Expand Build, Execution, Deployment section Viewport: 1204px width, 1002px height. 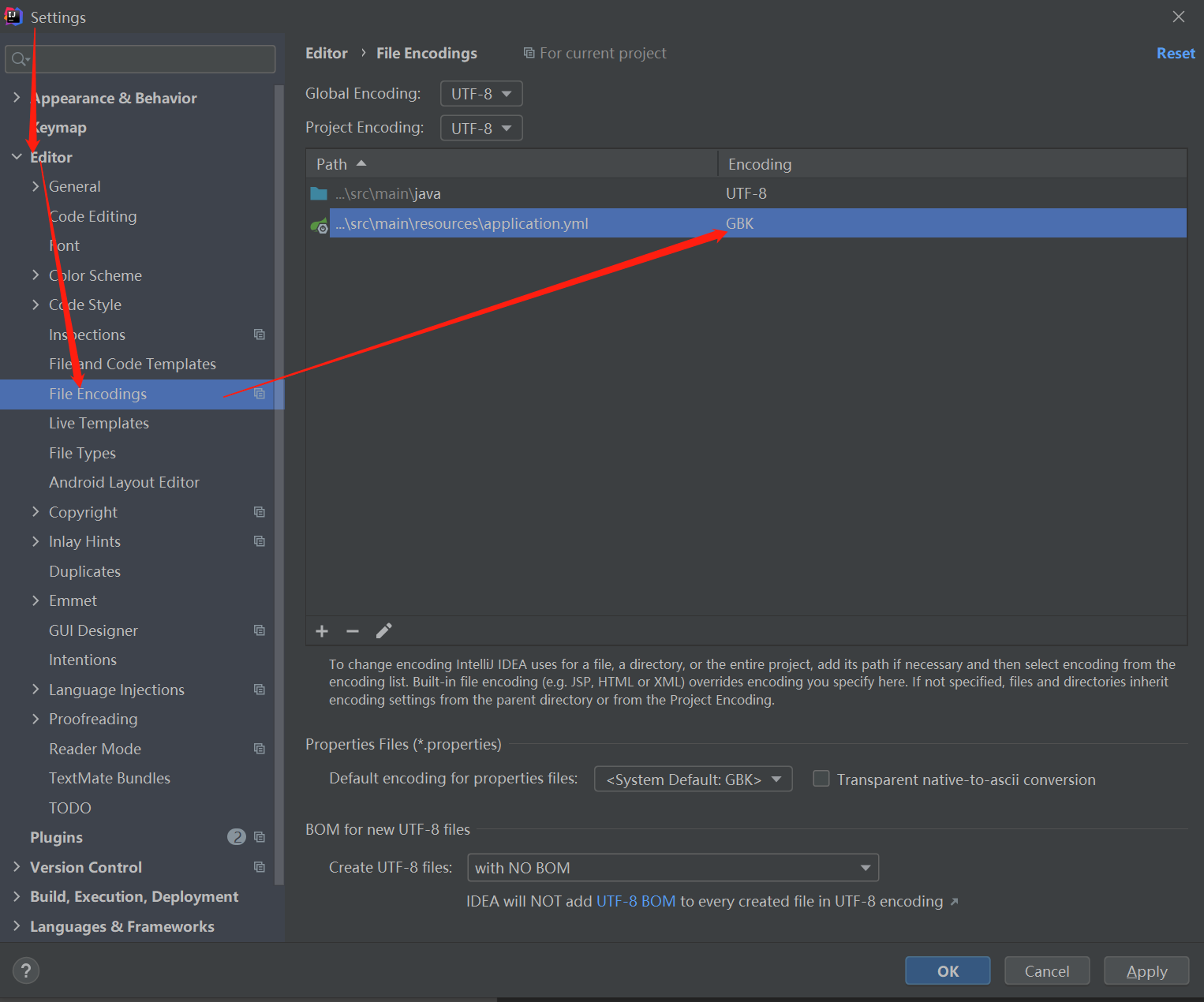pyautogui.click(x=17, y=896)
